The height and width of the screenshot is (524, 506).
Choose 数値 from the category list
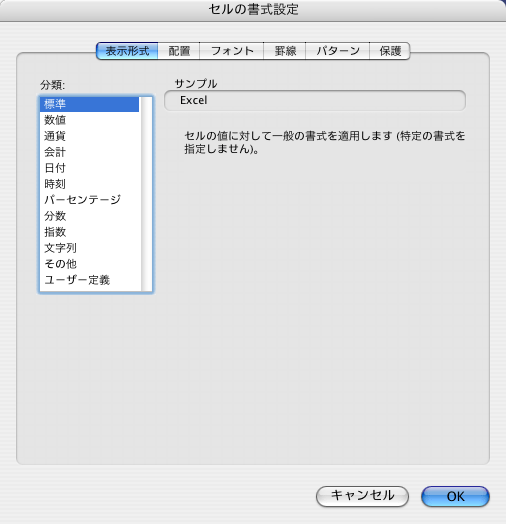[90, 120]
